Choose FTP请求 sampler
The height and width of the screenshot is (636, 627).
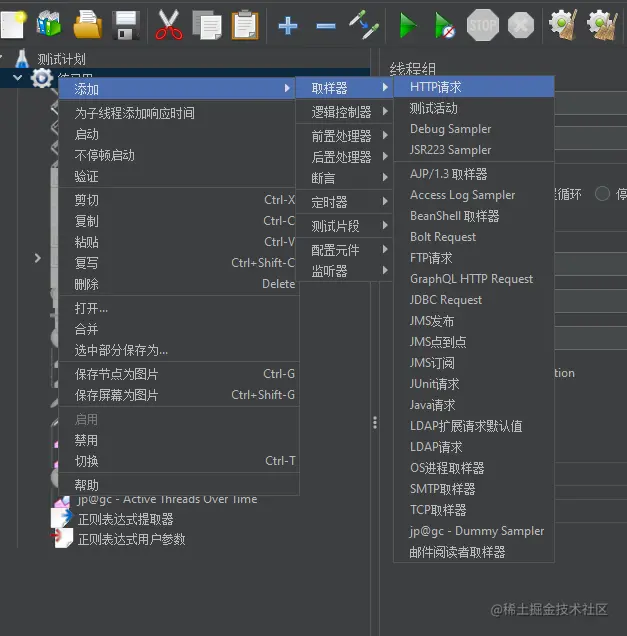point(474,258)
